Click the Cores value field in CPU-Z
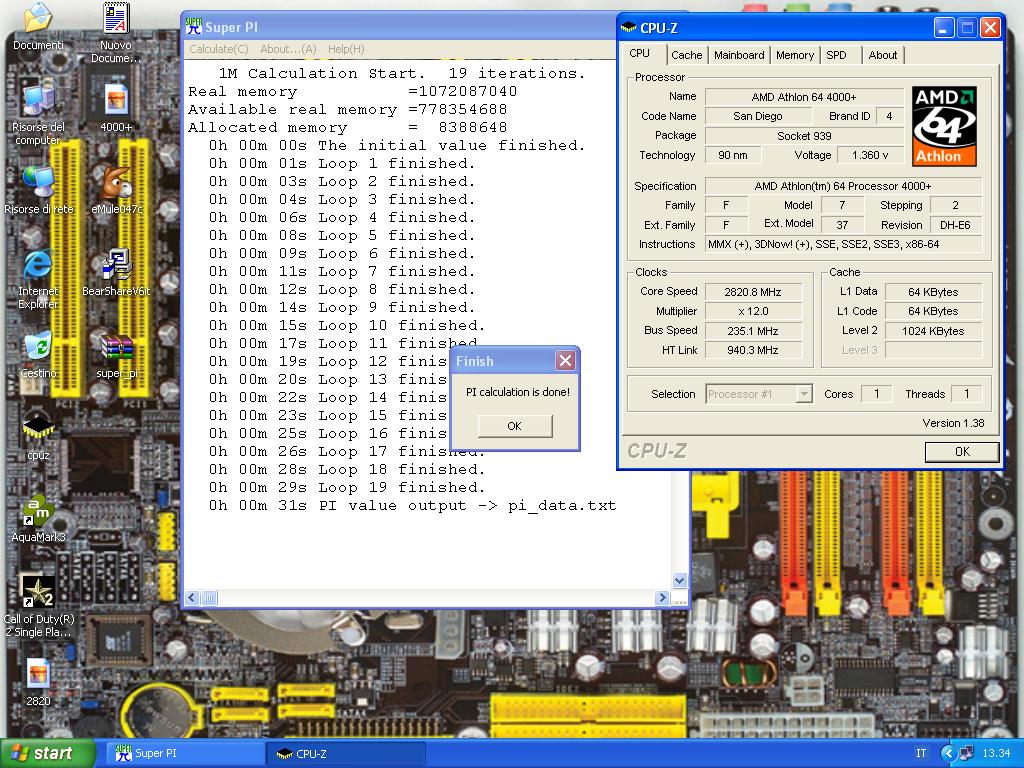Viewport: 1024px width, 768px height. pos(876,394)
